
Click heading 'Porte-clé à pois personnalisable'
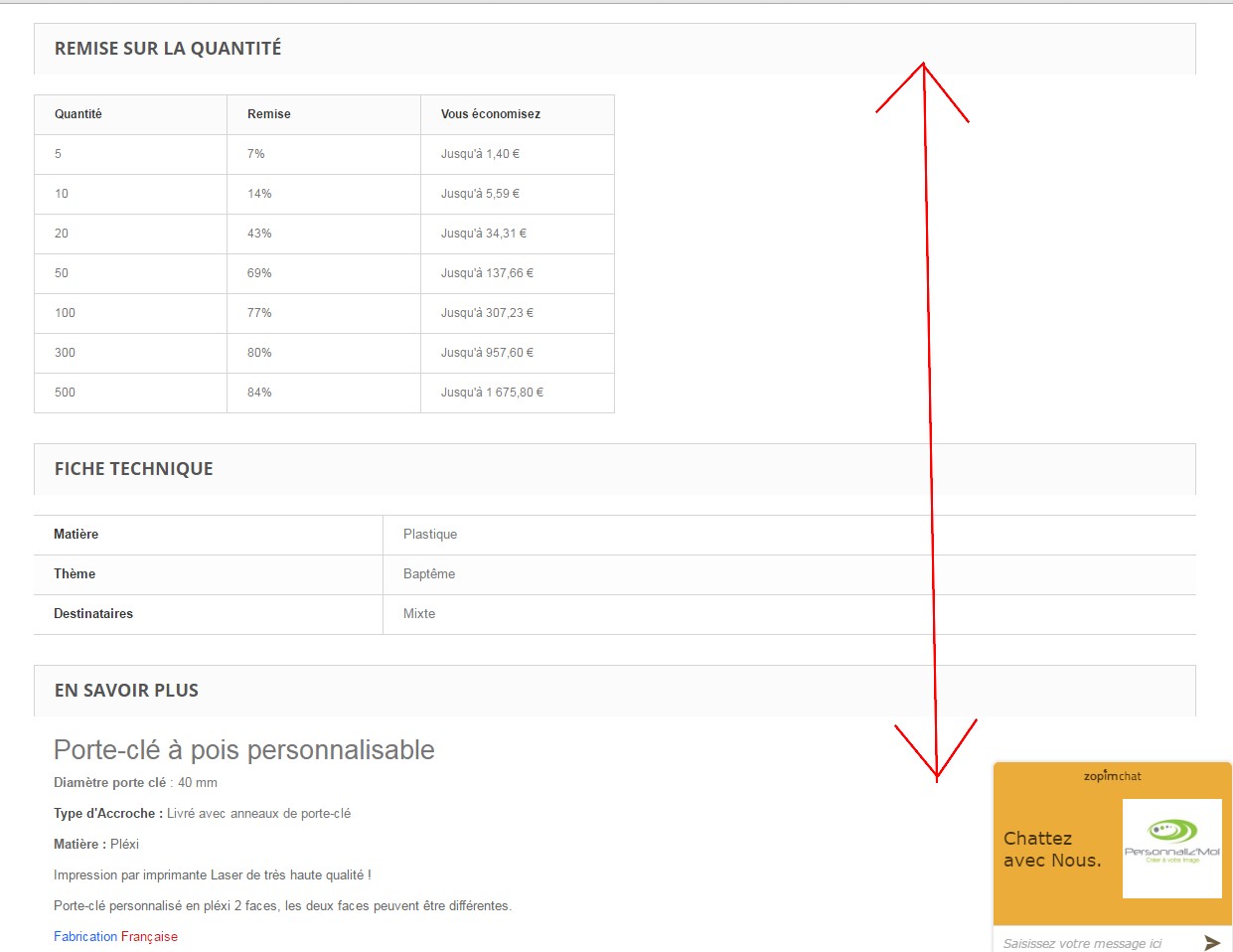pyautogui.click(x=244, y=749)
